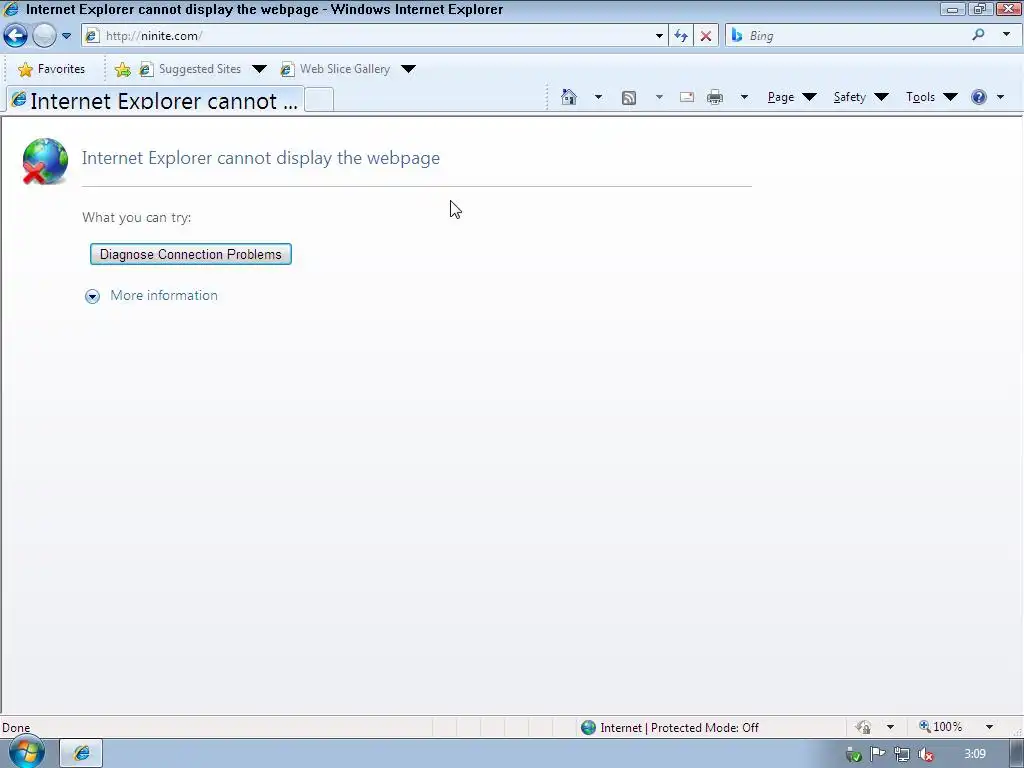Screen dimensions: 1024x768
Task: Click the Action Center flag tray icon
Action: (x=878, y=754)
